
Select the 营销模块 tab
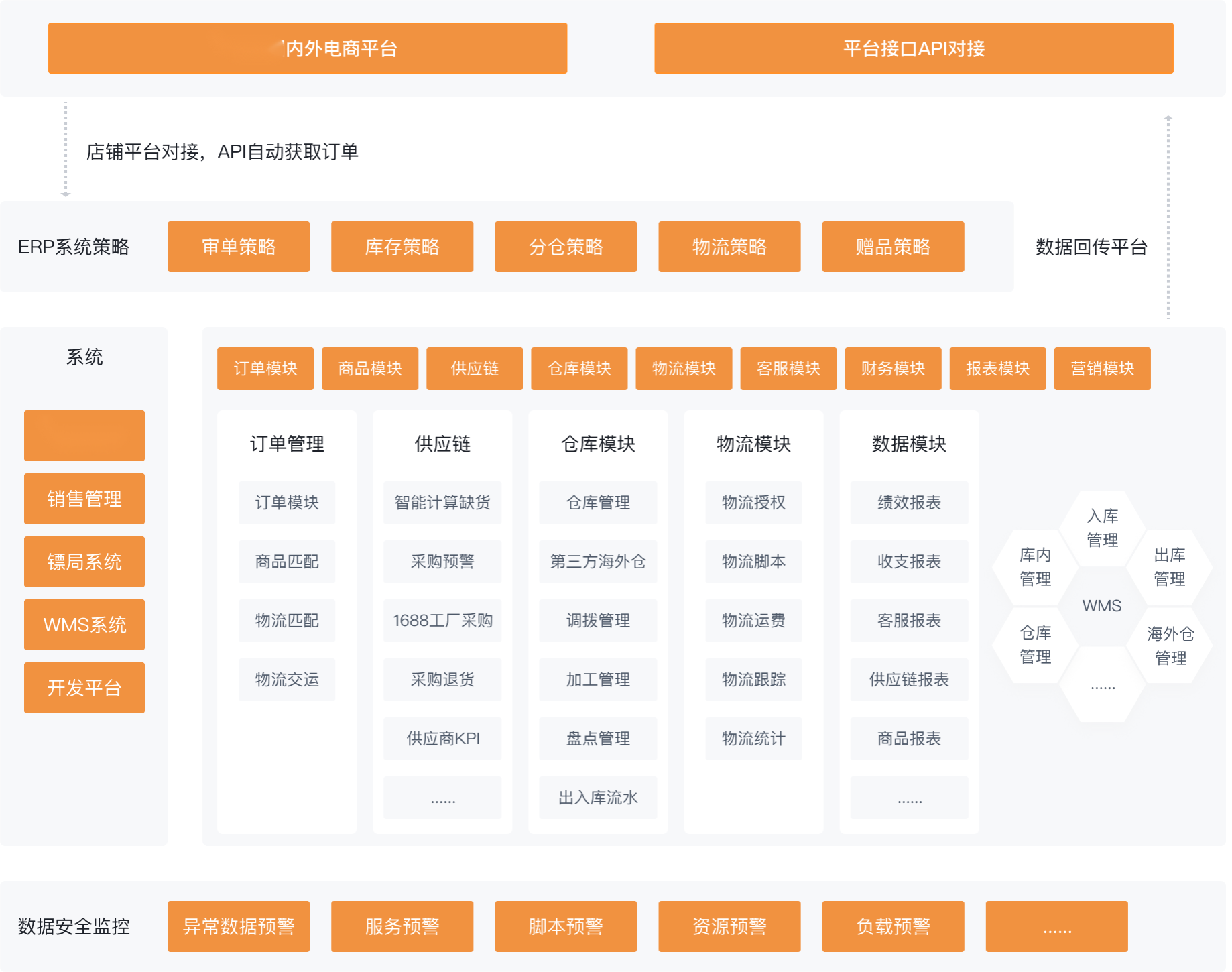point(1102,369)
